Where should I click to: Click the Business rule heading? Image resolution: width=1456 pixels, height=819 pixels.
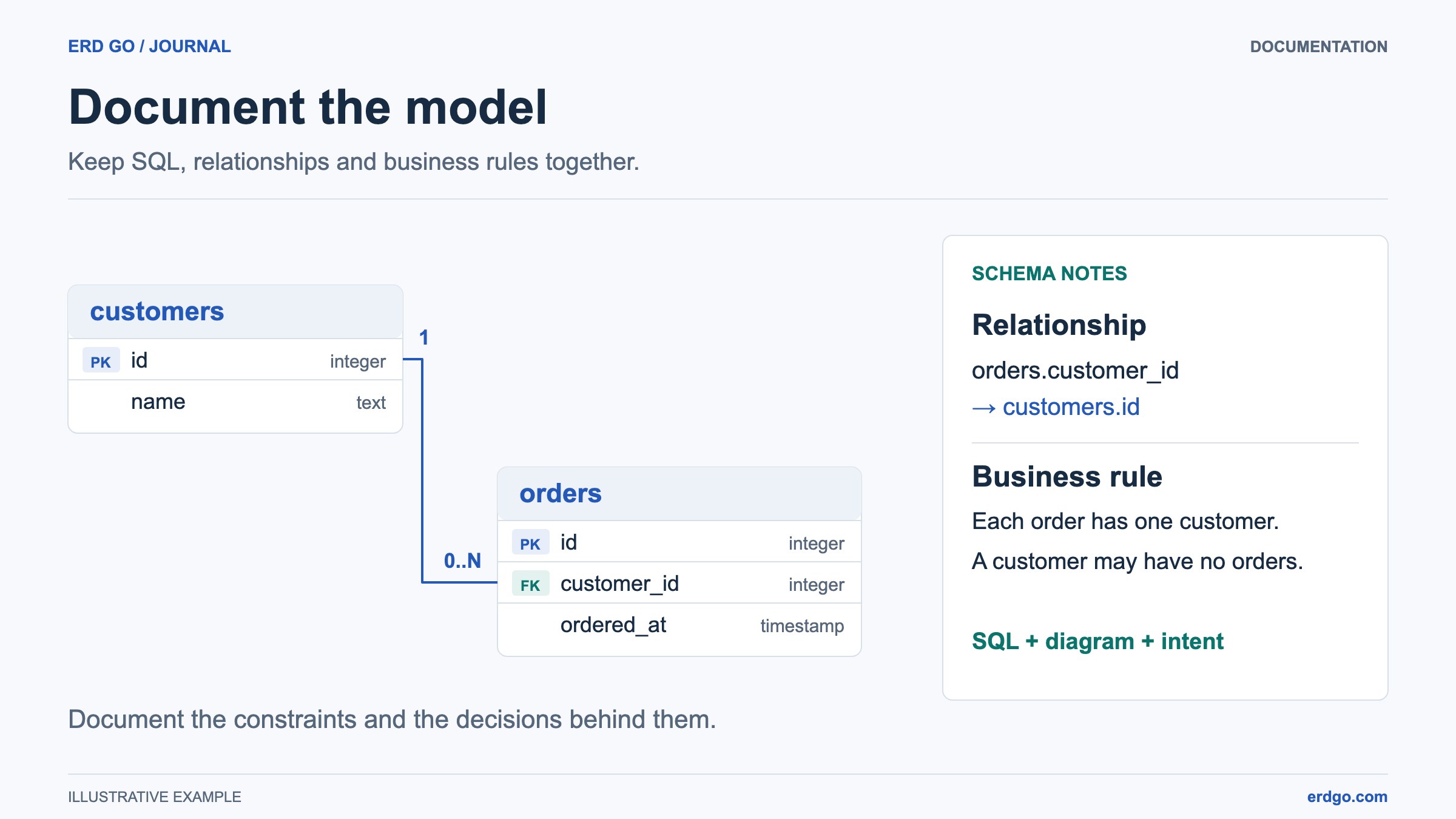[x=1067, y=476]
